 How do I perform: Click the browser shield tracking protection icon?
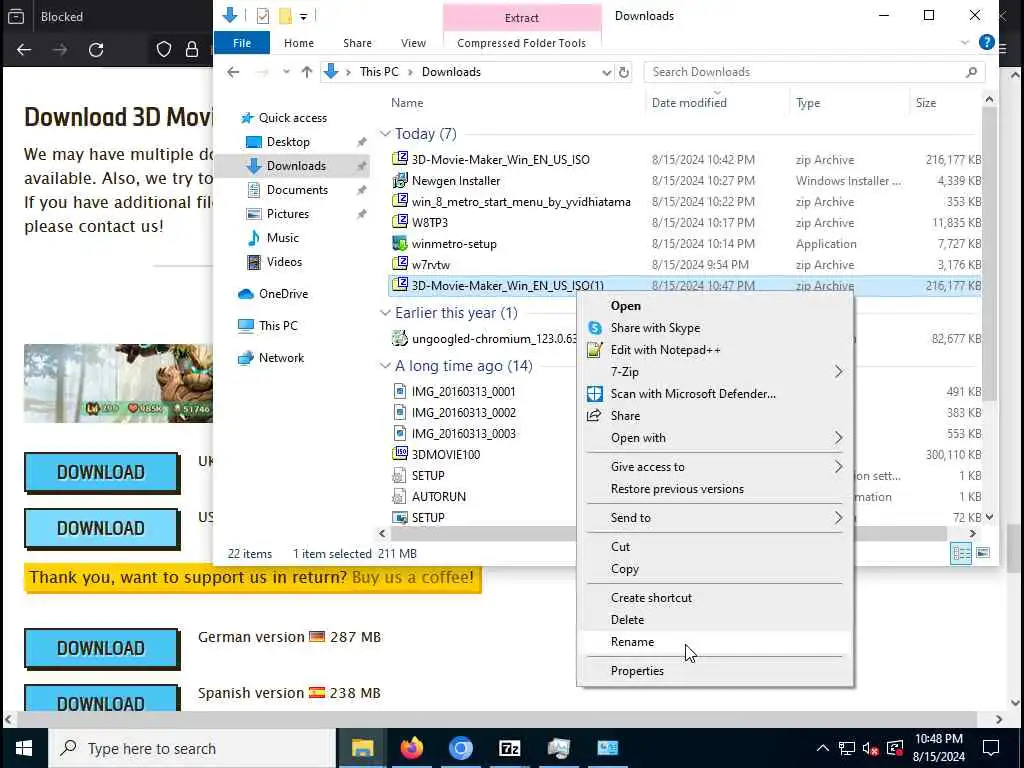[163, 50]
